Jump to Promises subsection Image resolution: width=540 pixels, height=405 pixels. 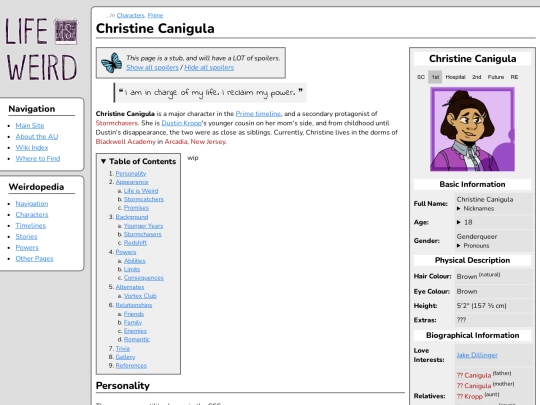click(136, 208)
